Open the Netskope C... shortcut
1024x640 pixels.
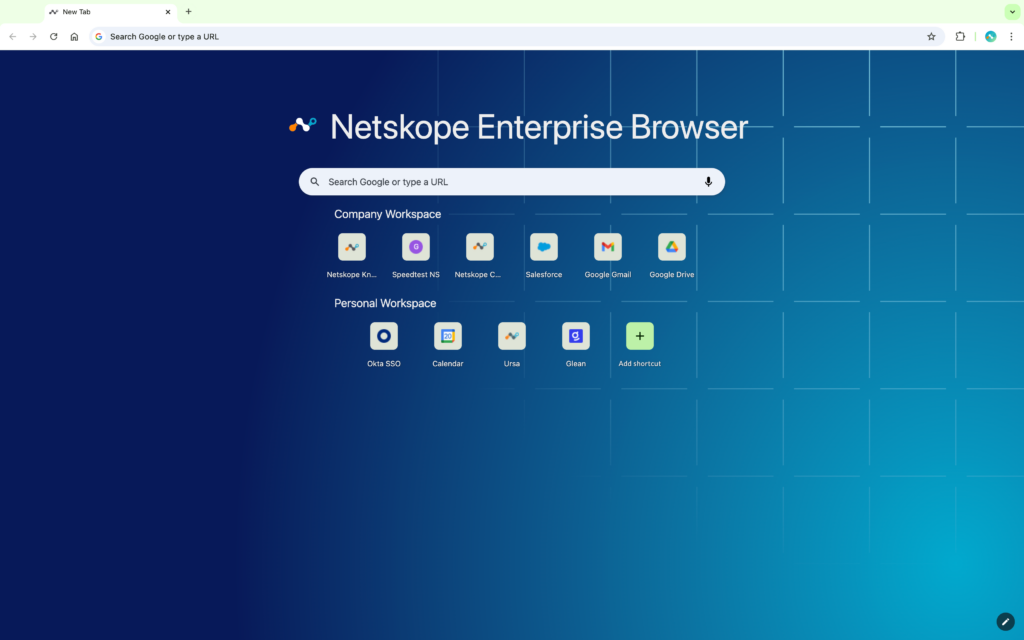click(x=479, y=248)
